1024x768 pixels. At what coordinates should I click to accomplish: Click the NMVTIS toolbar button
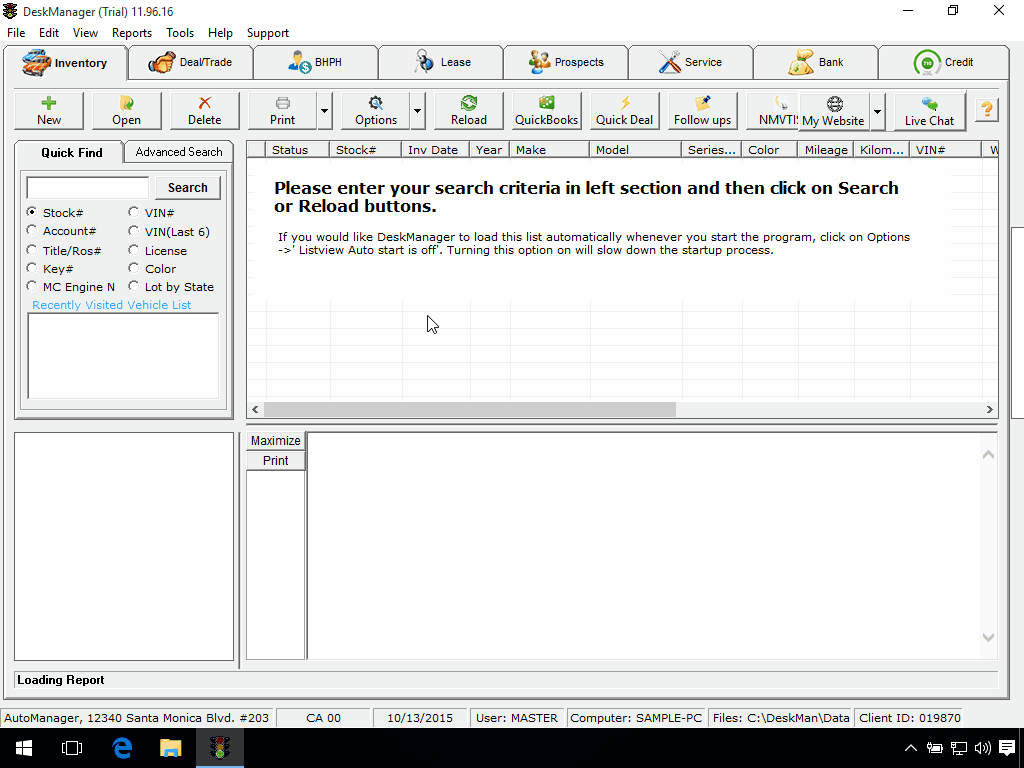(x=773, y=111)
